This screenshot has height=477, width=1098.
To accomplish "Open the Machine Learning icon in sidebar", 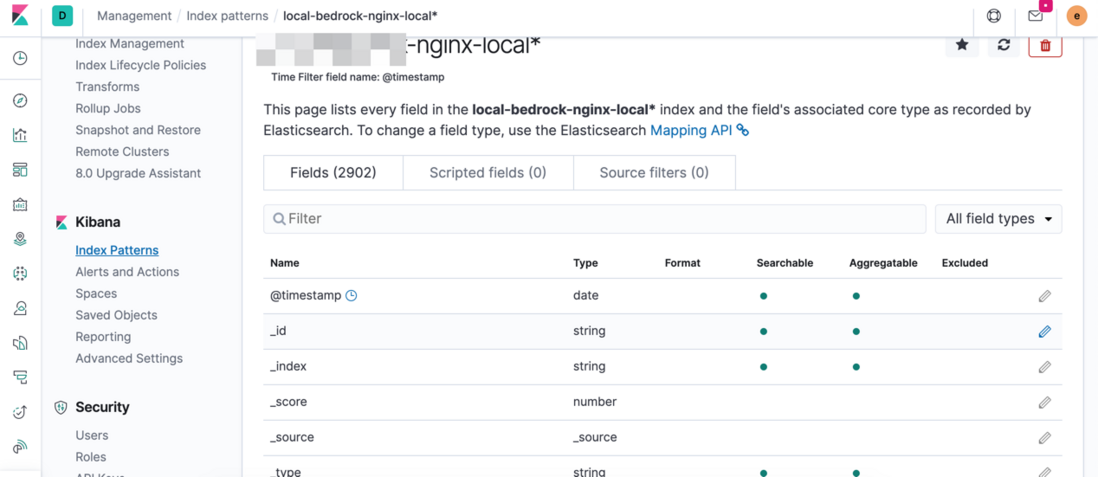I will click(20, 274).
